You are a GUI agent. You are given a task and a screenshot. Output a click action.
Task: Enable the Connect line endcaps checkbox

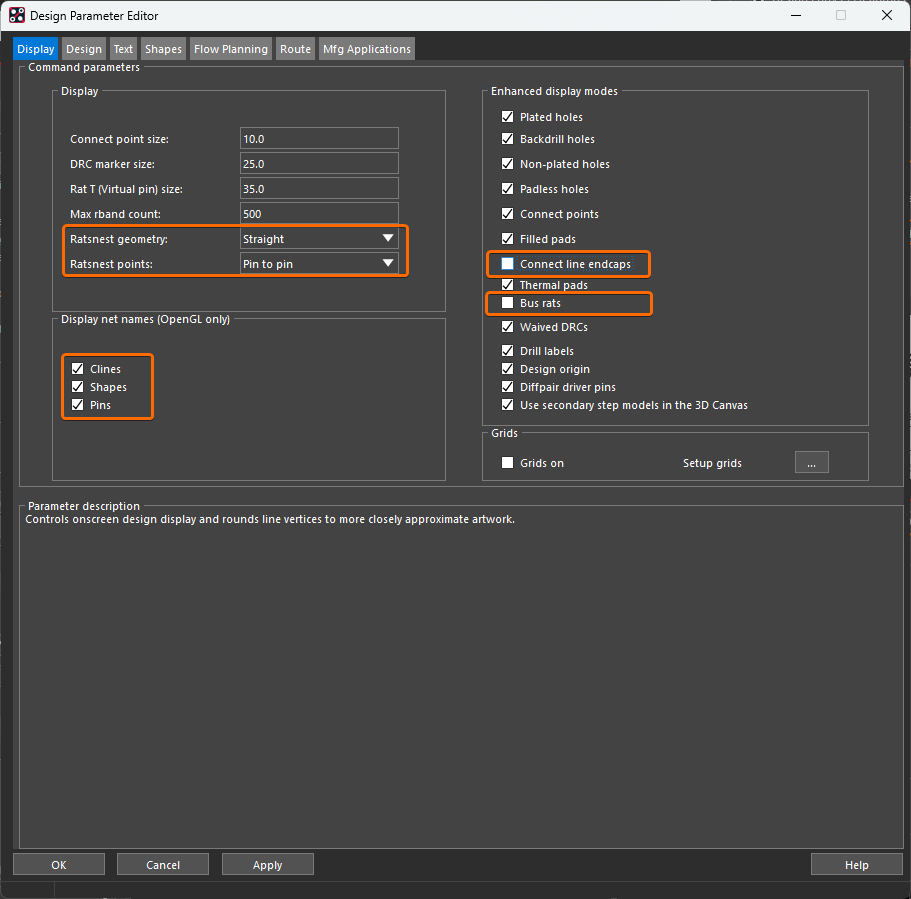508,264
